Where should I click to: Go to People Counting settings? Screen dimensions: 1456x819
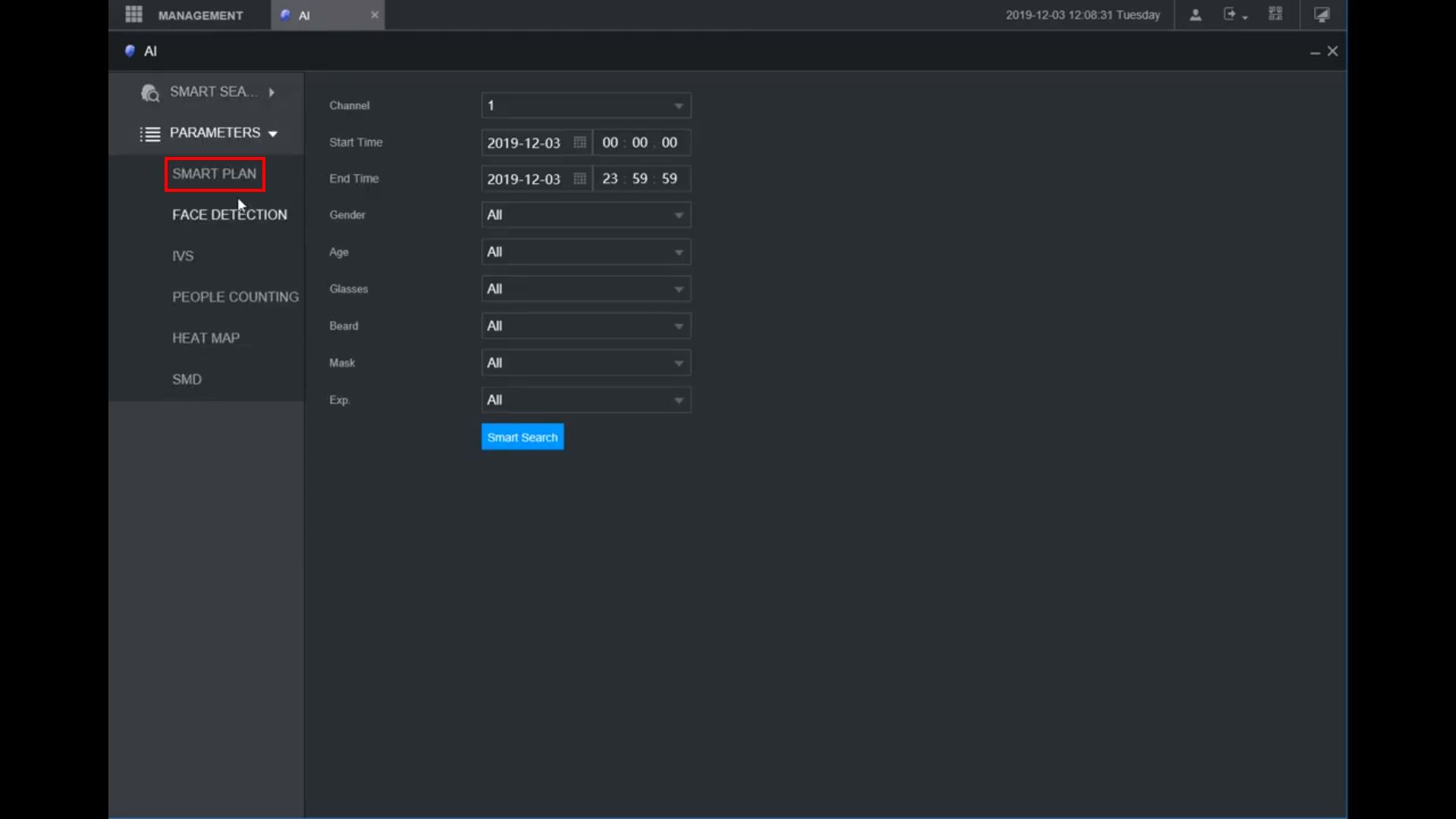click(235, 297)
